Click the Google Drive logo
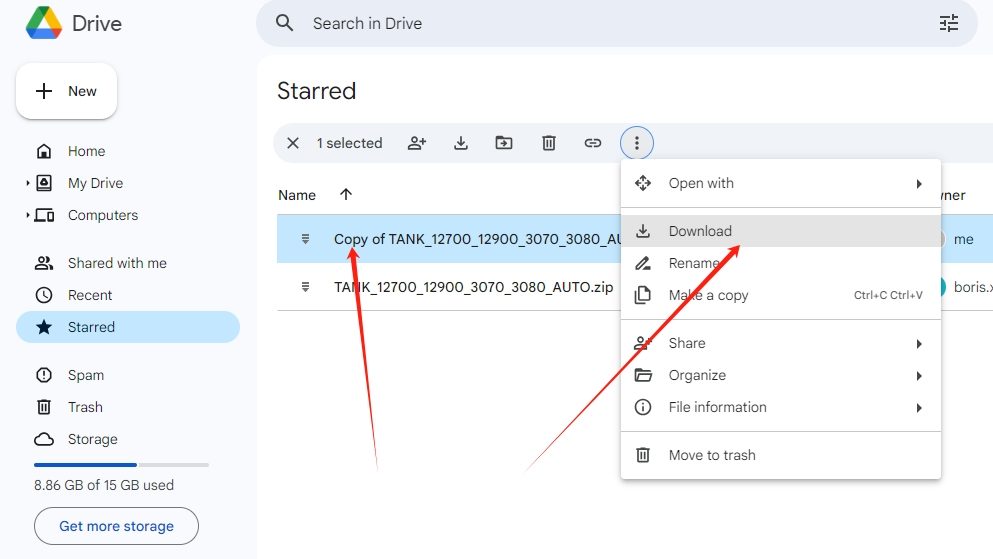993x559 pixels. point(43,23)
